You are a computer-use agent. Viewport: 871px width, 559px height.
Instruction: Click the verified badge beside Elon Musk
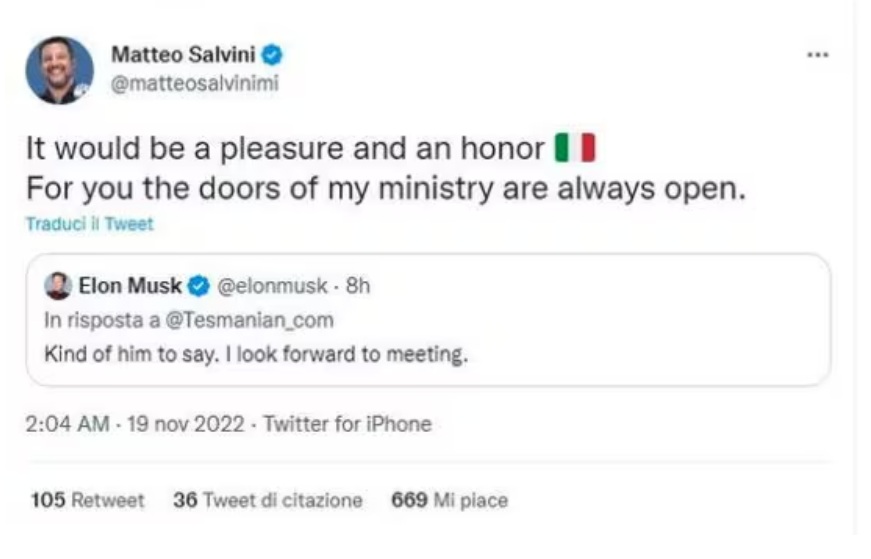click(x=198, y=287)
